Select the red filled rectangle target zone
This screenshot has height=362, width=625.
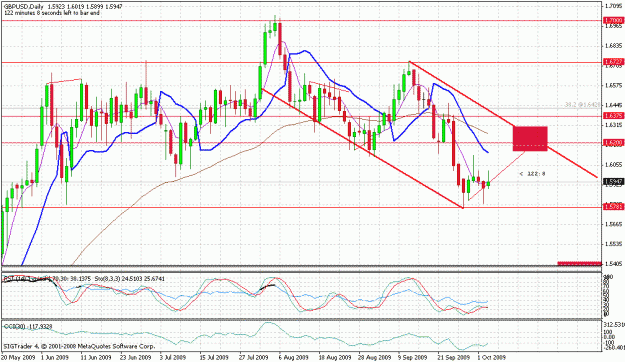pyautogui.click(x=530, y=138)
